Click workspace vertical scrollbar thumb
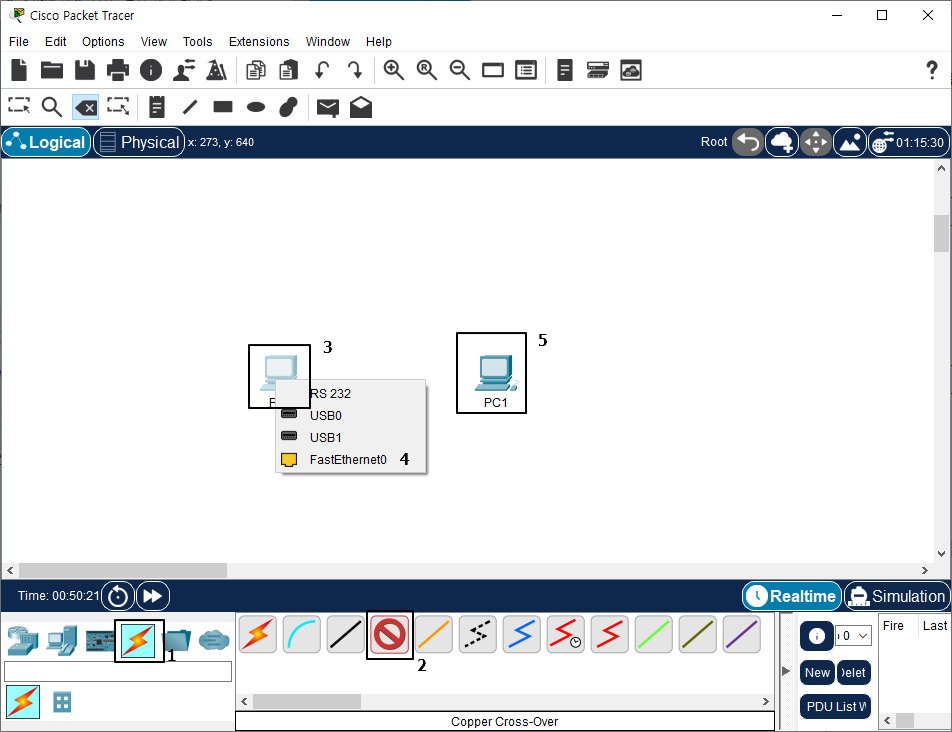952x732 pixels. pos(941,233)
